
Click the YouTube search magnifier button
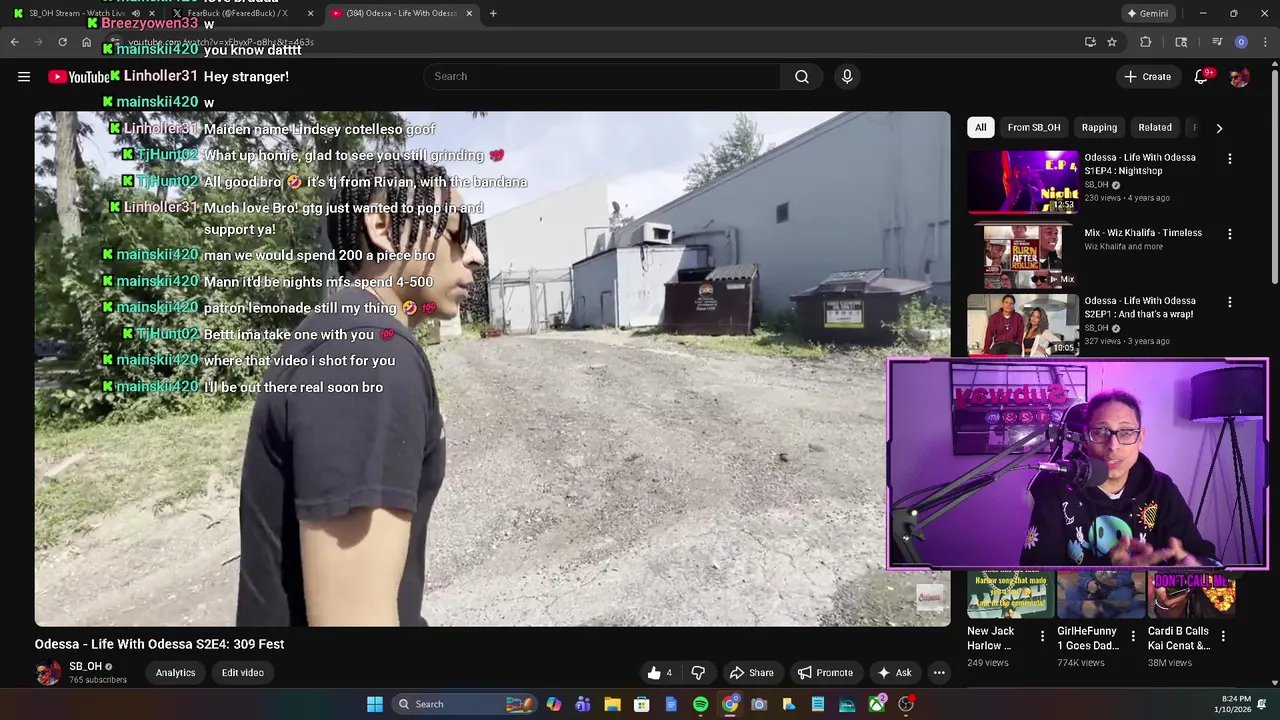tap(802, 76)
